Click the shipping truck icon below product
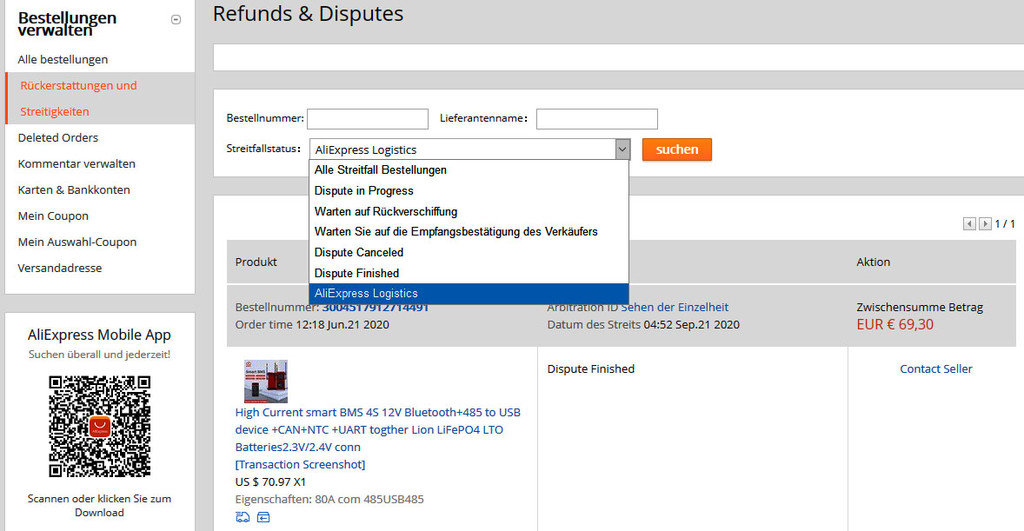1024x531 pixels. [243, 517]
